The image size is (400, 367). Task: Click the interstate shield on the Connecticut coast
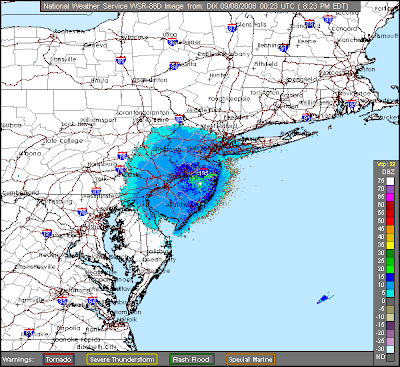306,117
